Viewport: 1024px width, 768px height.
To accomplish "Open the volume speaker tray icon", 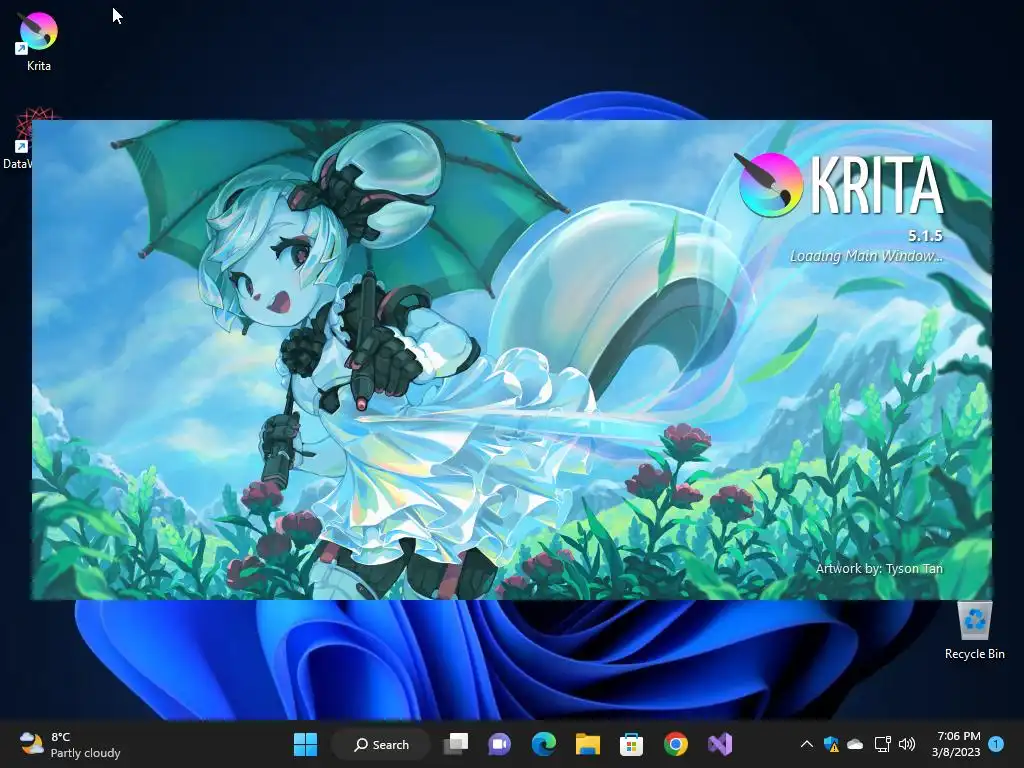I will pyautogui.click(x=906, y=744).
